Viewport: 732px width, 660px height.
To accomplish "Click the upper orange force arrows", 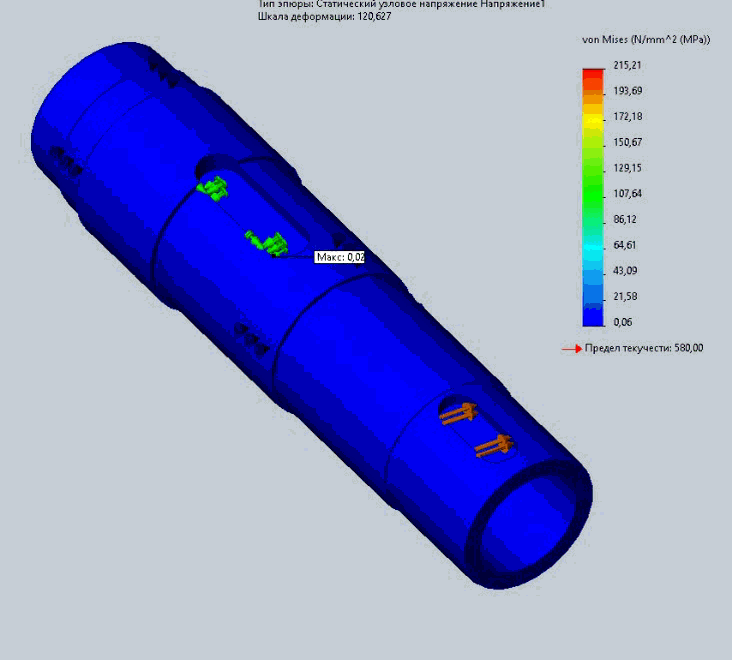I will (459, 413).
